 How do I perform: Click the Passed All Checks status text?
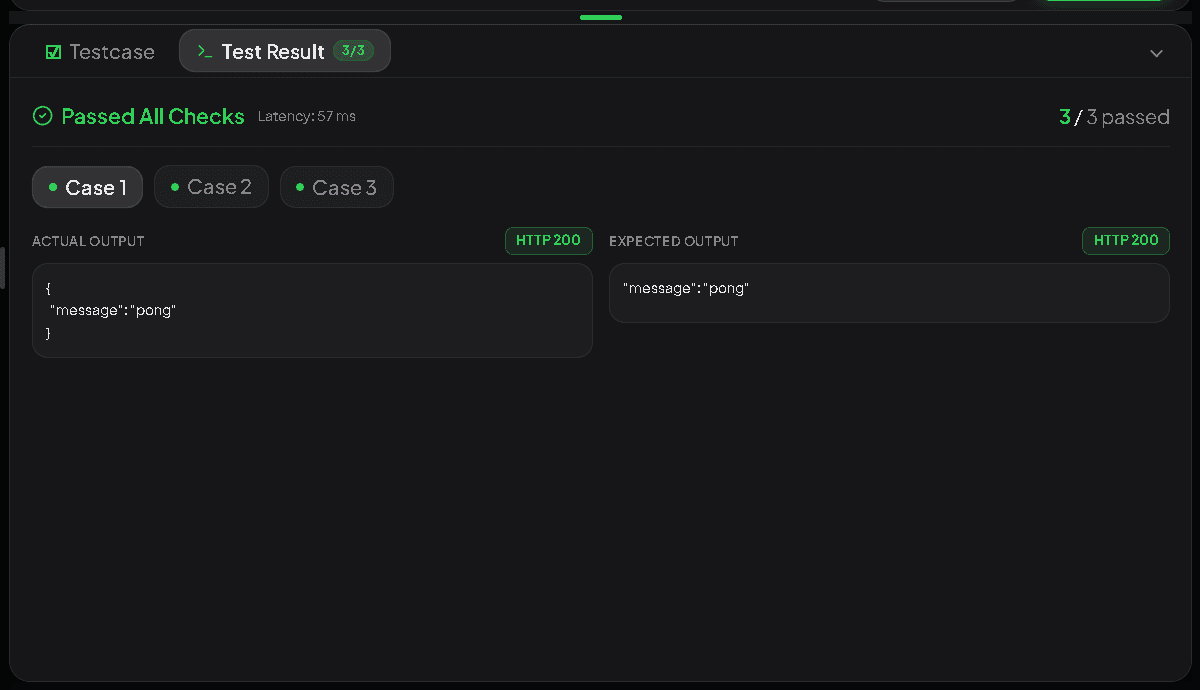click(x=153, y=116)
